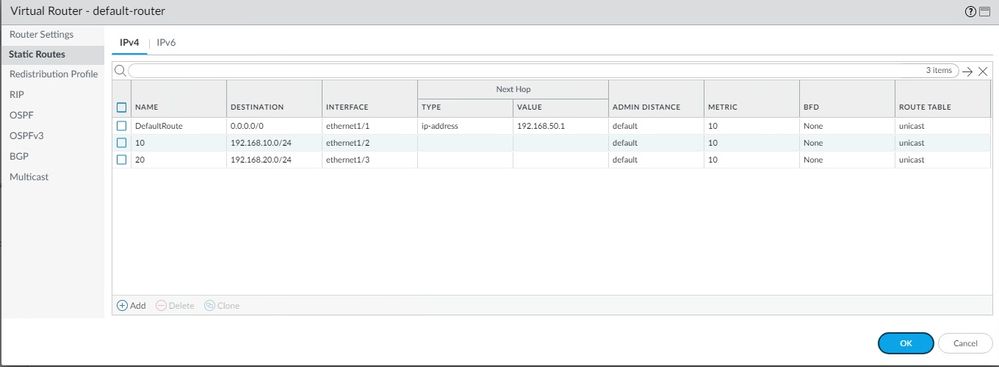Check the DefaultRoute row checkbox

click(122, 126)
